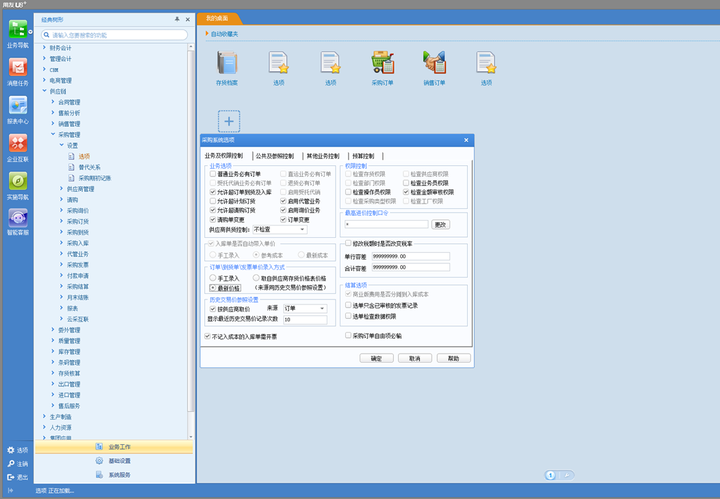
Task: Click the magnifier icon in the search box
Action: coord(46,35)
